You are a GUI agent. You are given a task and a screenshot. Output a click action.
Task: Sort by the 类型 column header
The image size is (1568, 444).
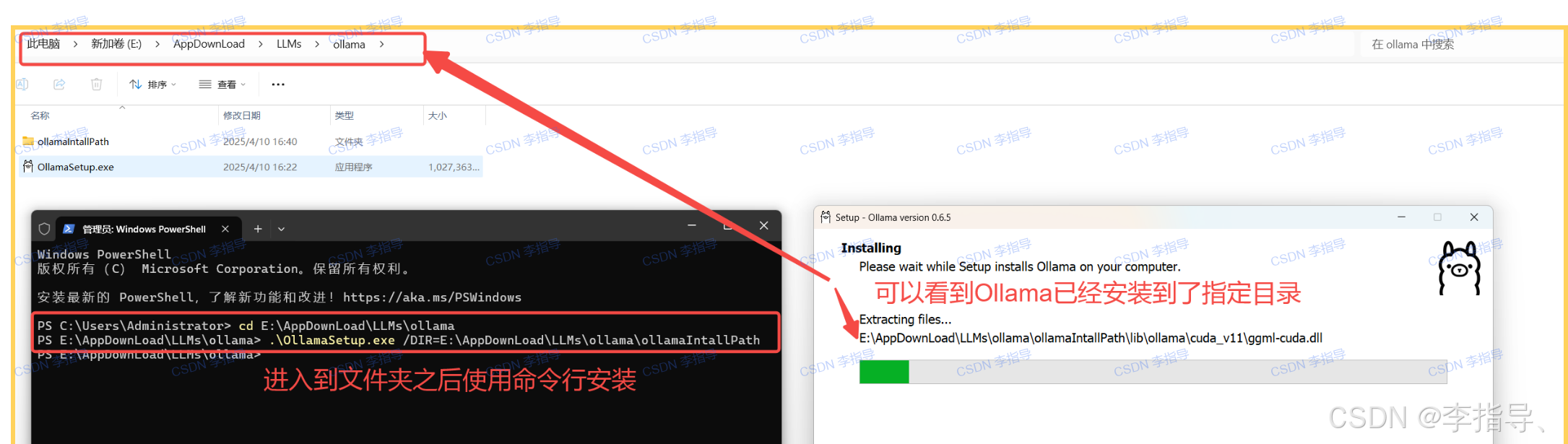tap(345, 116)
